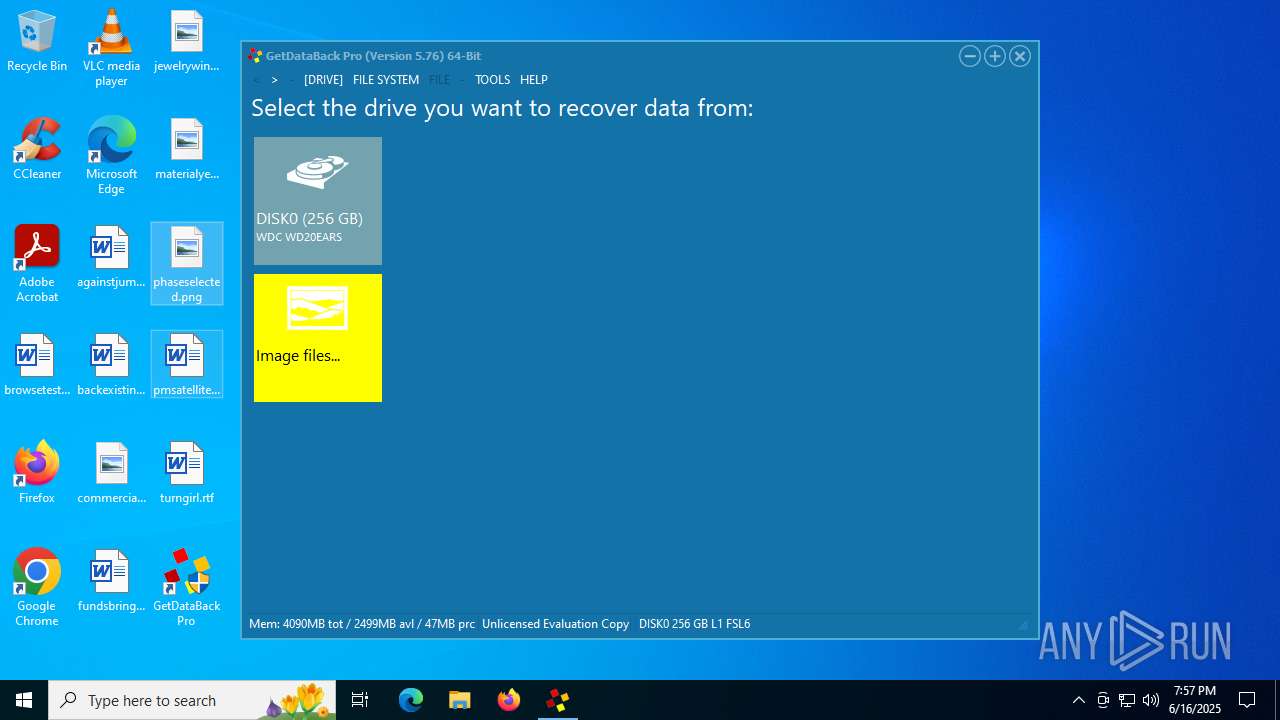Select the VLC media player desktop icon
This screenshot has width=1280, height=720.
coord(111,48)
